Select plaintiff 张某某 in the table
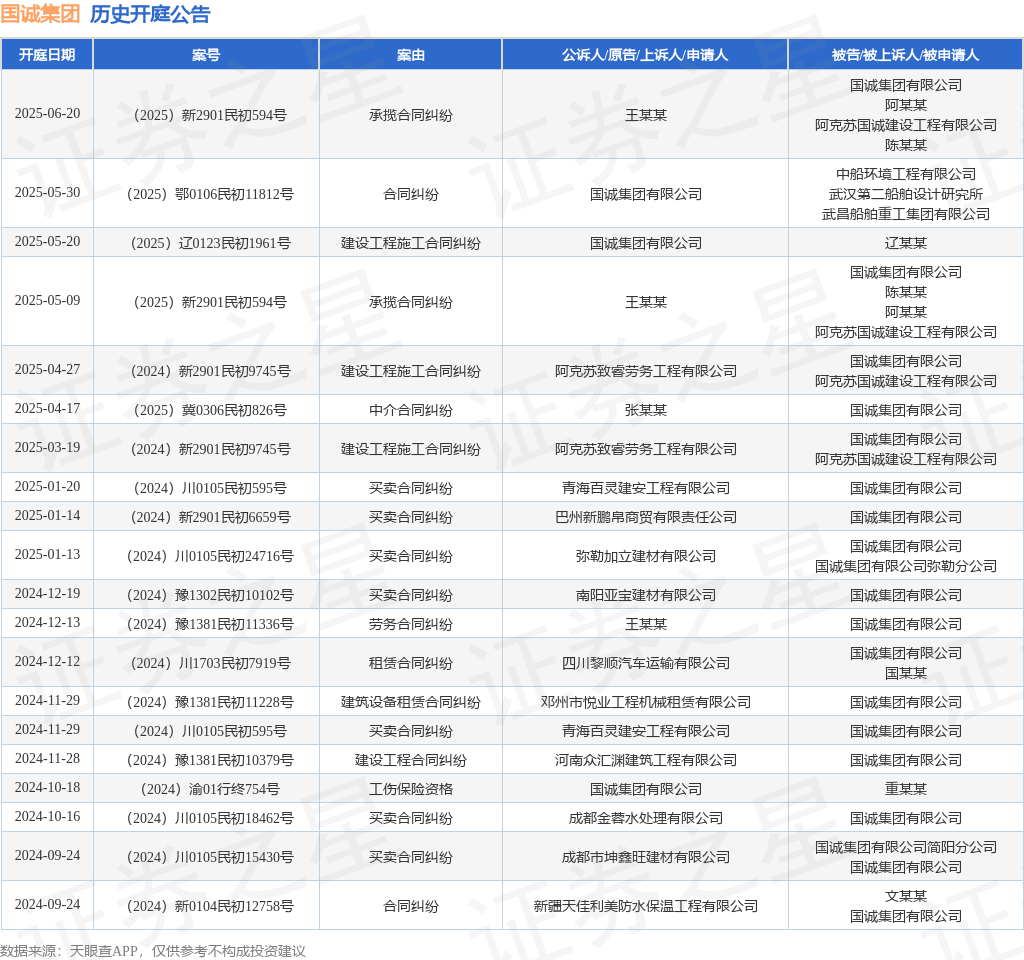The image size is (1024, 960). [645, 410]
